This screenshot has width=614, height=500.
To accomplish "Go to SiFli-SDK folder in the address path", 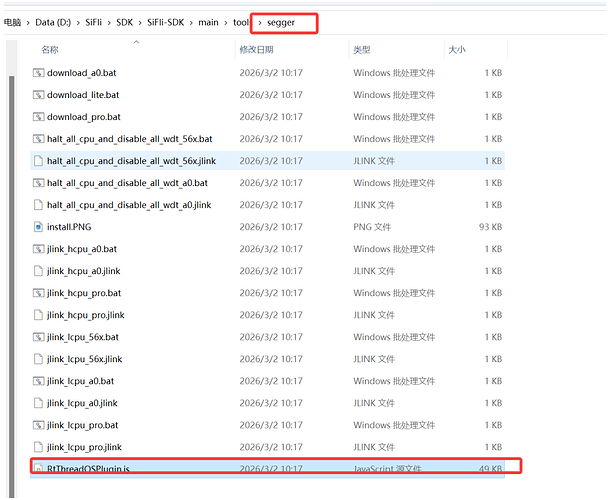I will tap(166, 22).
